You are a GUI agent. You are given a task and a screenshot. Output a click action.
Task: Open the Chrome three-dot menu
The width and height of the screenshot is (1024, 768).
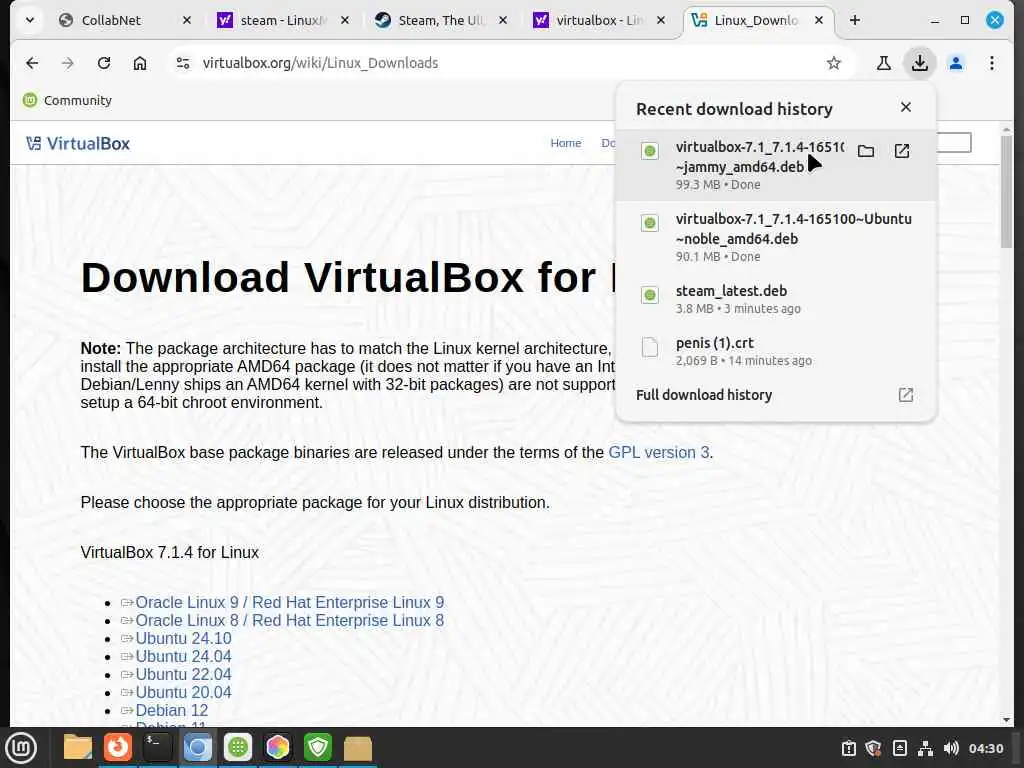(x=991, y=63)
